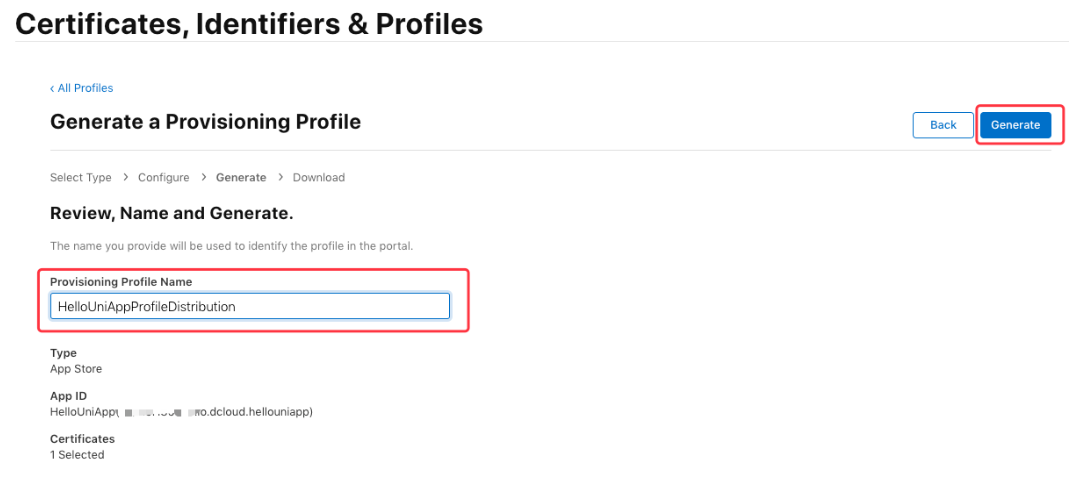
Task: Click the Certificates, Identifiers & Profiles title
Action: [x=249, y=24]
